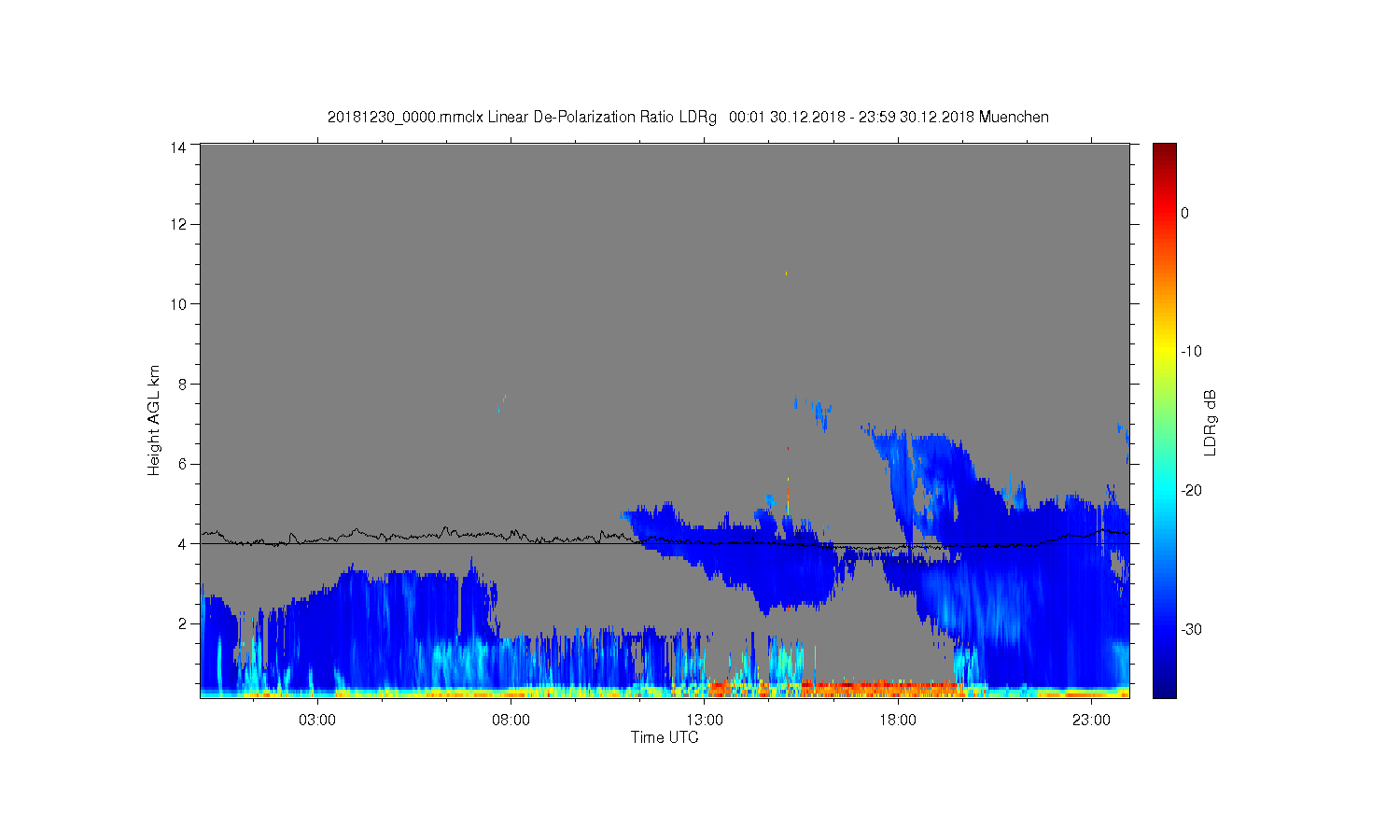Click the colorbar value -20

click(x=1191, y=490)
